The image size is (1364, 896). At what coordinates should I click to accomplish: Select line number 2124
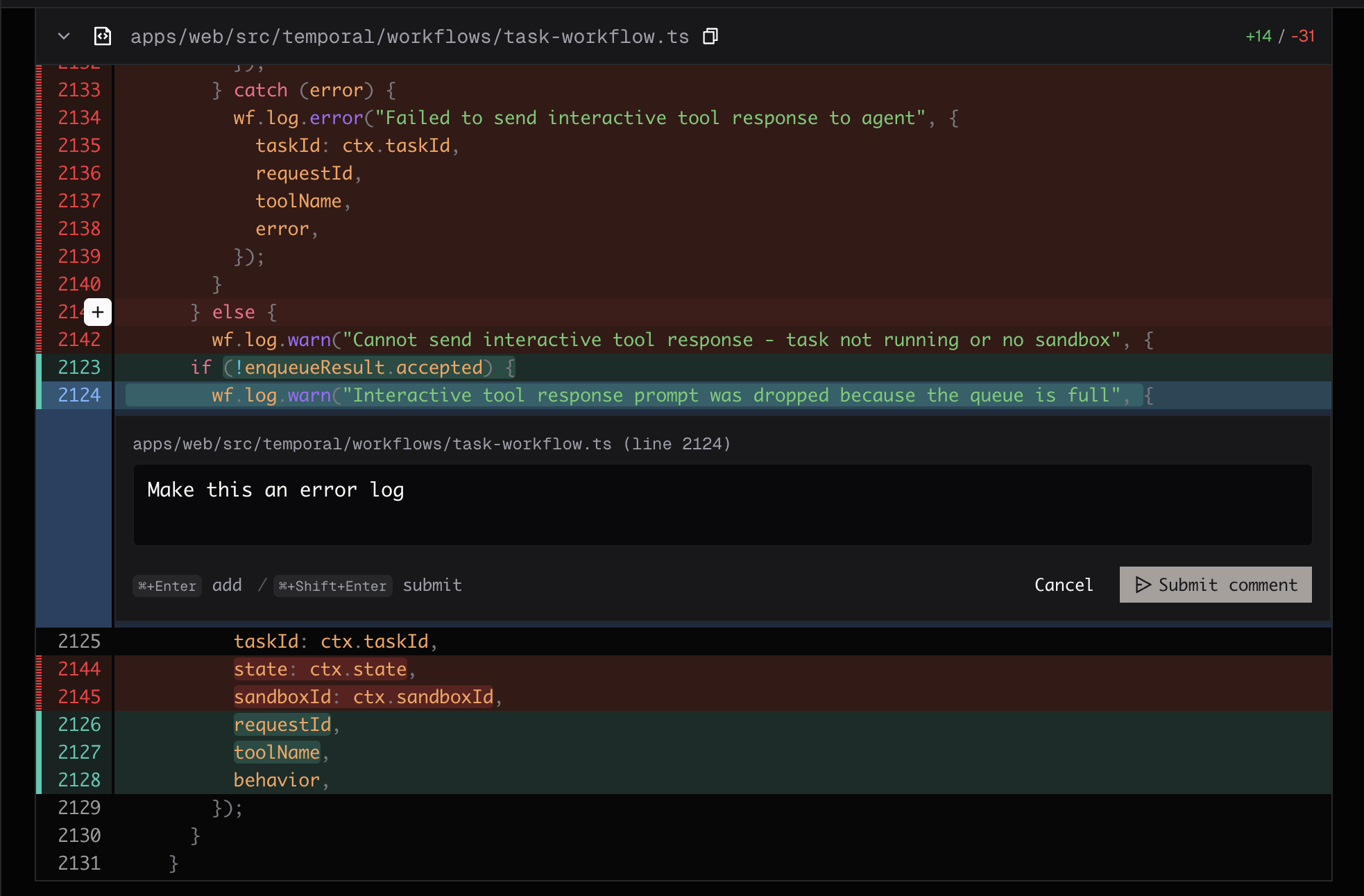(x=79, y=395)
